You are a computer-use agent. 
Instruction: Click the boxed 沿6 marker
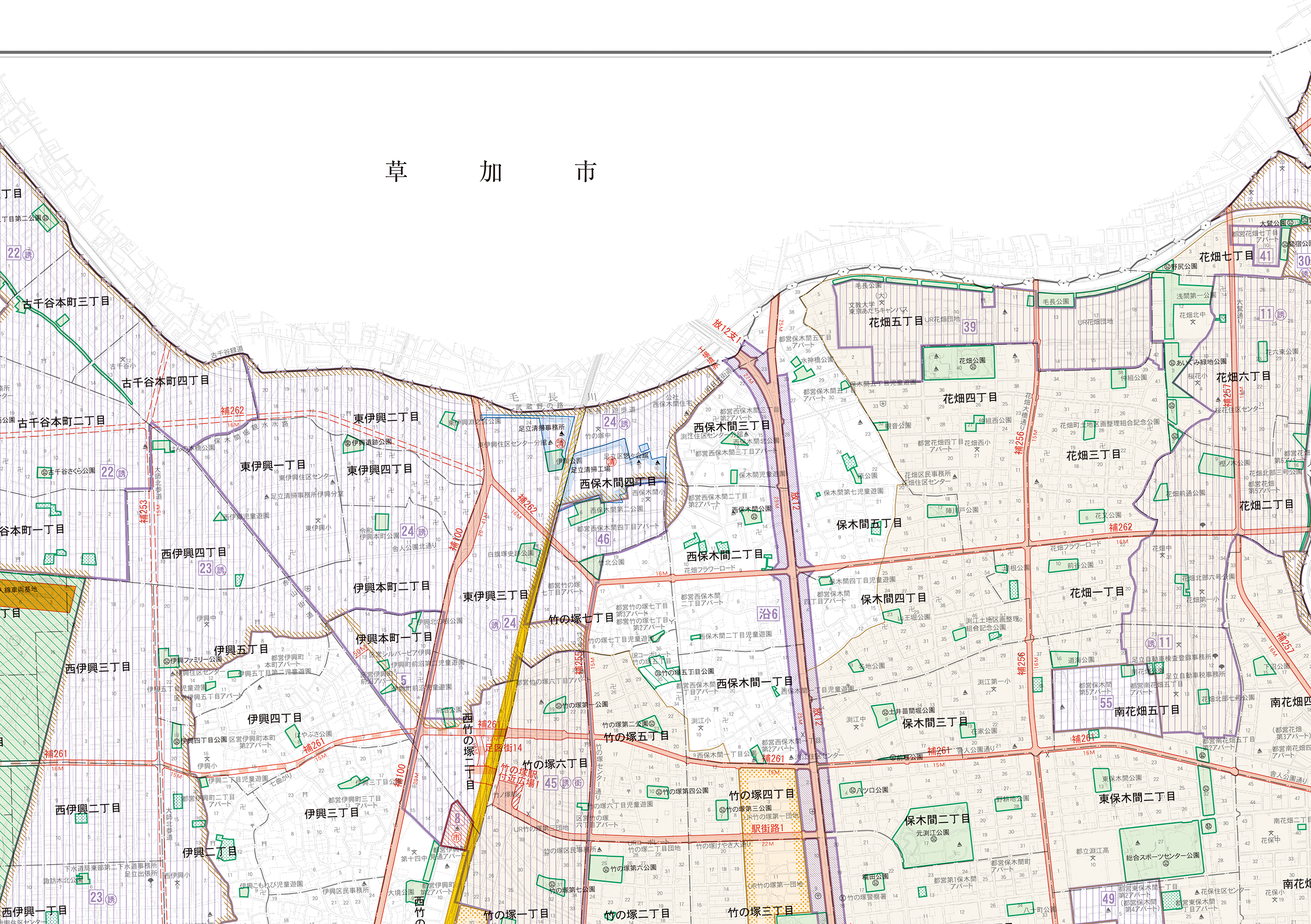769,613
